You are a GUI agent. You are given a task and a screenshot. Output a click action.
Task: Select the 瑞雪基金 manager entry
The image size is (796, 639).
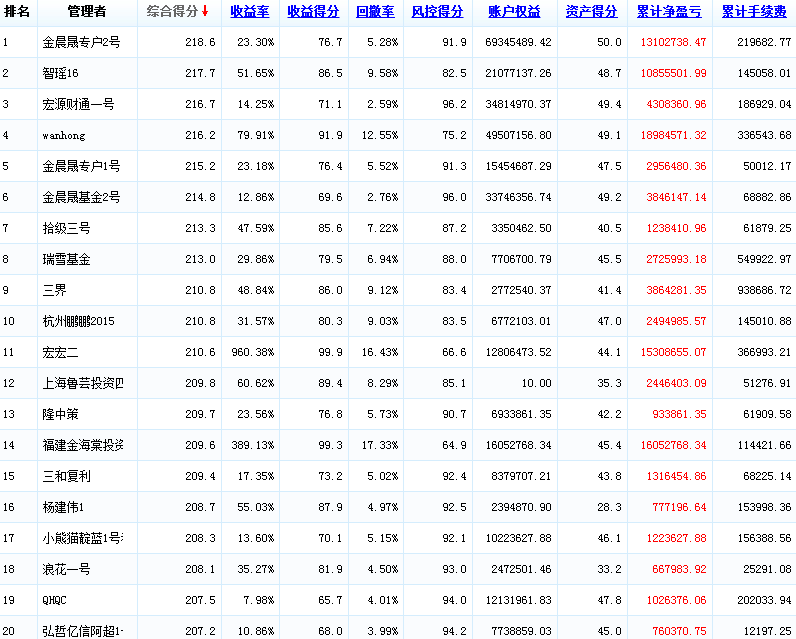(x=67, y=259)
